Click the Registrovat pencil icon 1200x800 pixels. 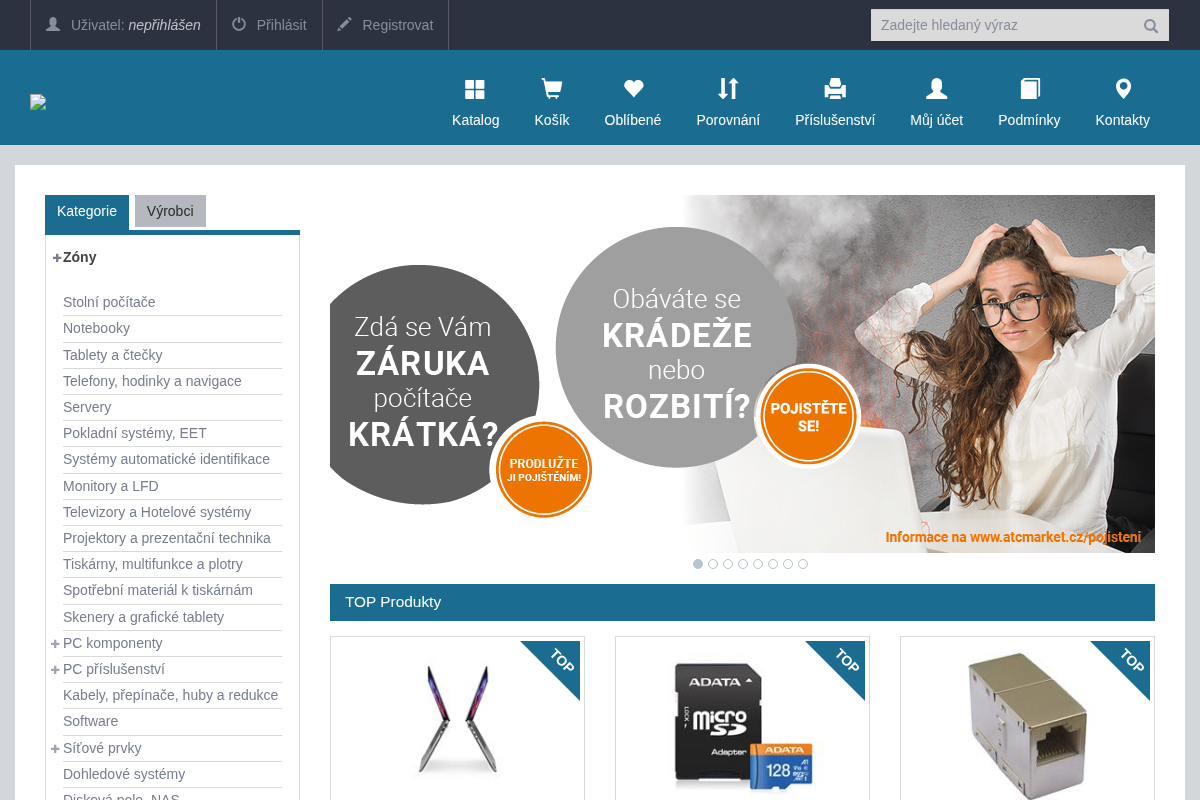[345, 24]
